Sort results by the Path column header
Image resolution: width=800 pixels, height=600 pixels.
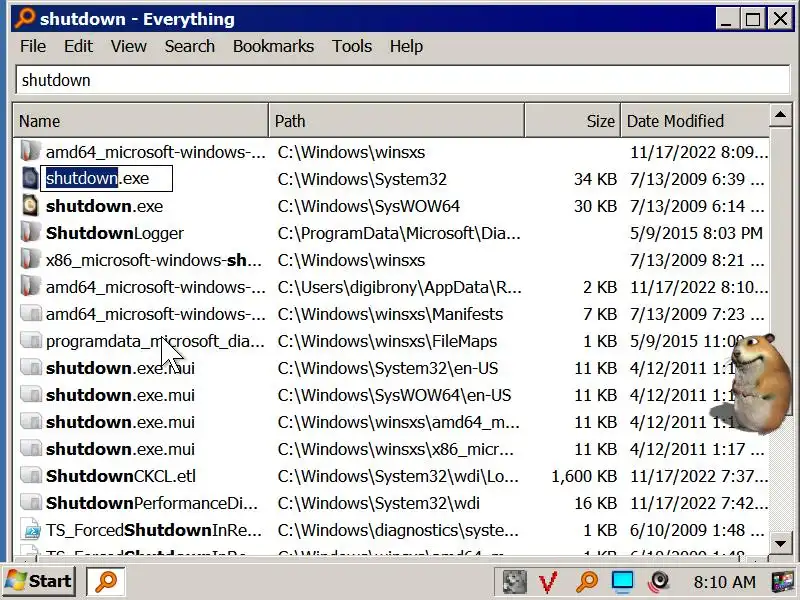tap(396, 121)
